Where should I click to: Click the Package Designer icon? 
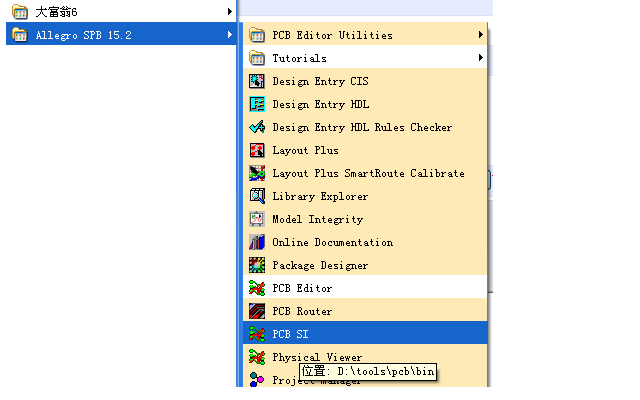pyautogui.click(x=257, y=265)
